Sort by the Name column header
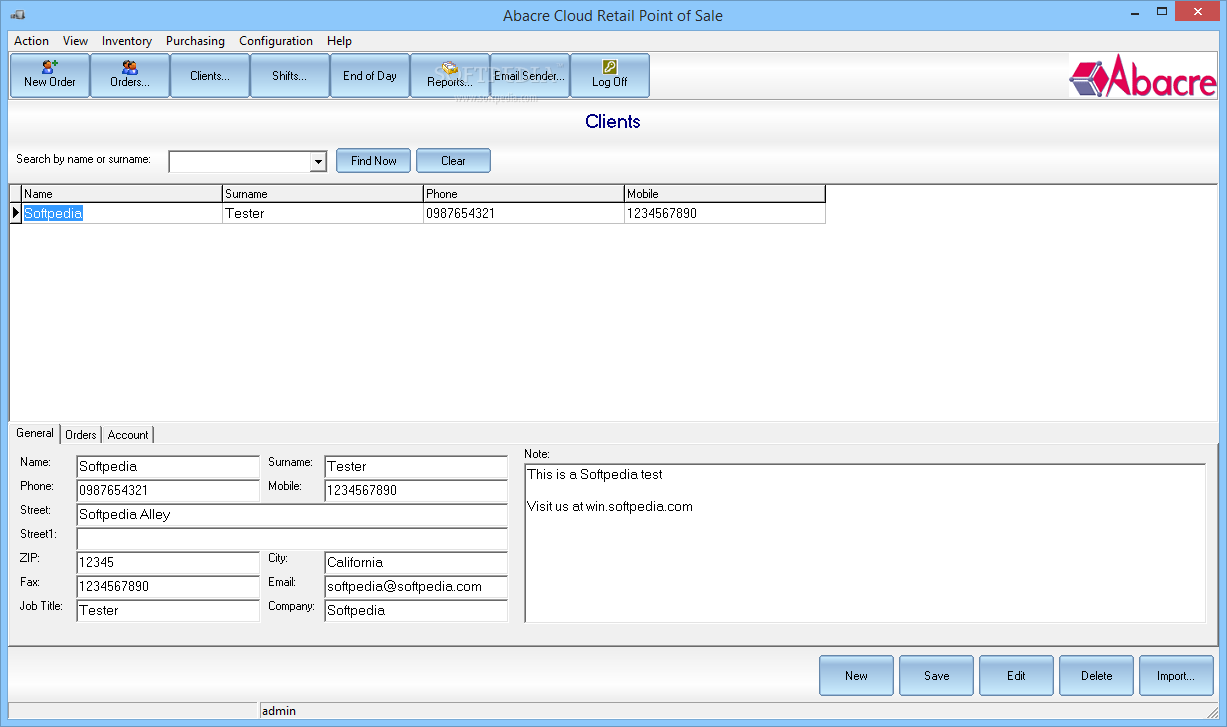This screenshot has width=1227, height=727. tap(122, 194)
